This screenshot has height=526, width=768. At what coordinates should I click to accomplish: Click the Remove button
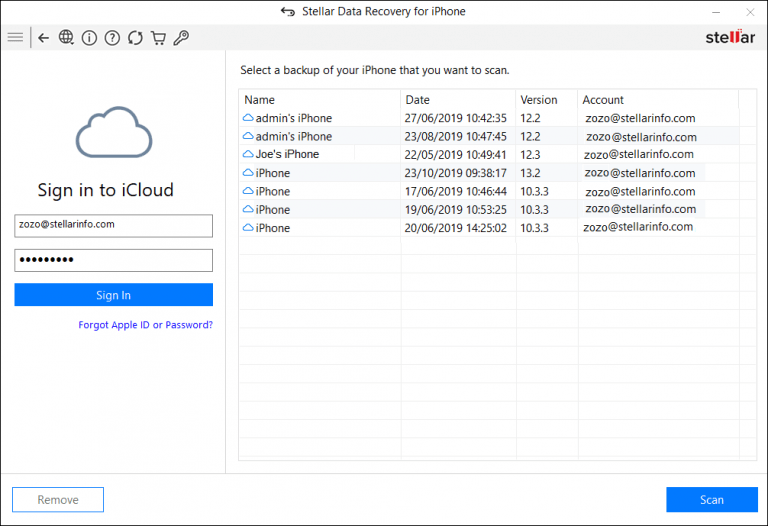point(58,500)
